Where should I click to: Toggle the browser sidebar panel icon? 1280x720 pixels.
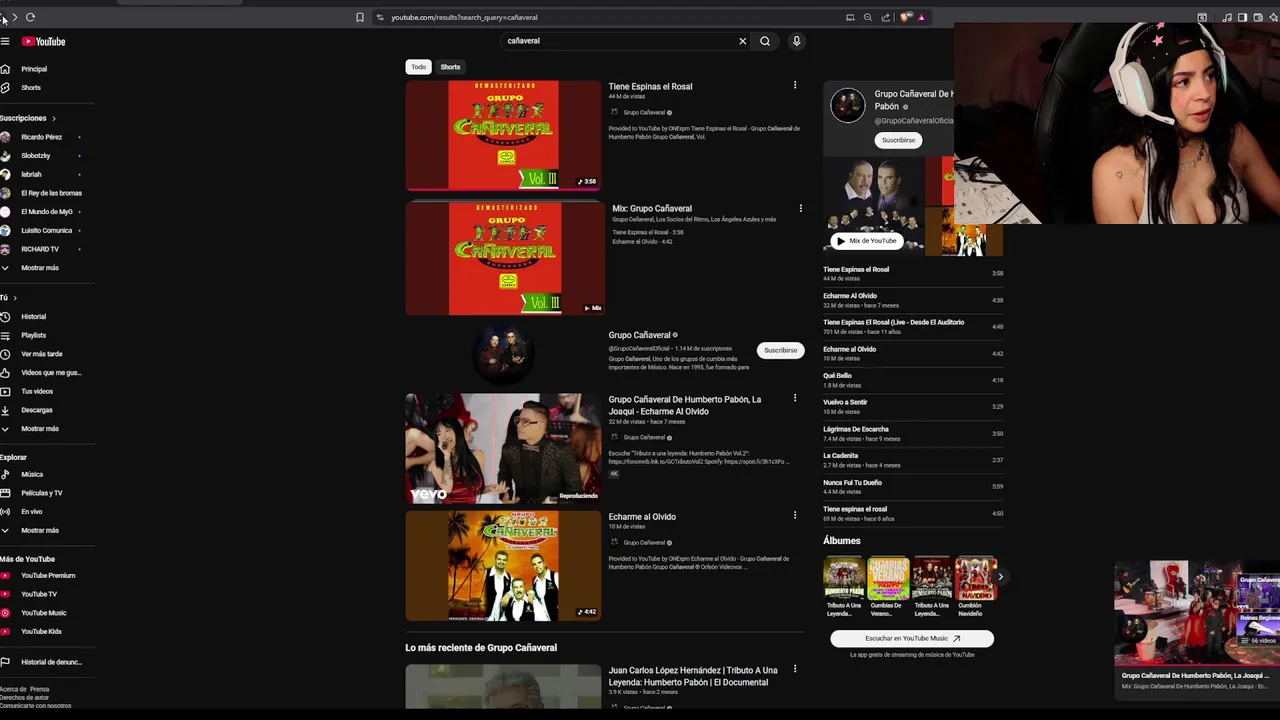pos(1242,17)
